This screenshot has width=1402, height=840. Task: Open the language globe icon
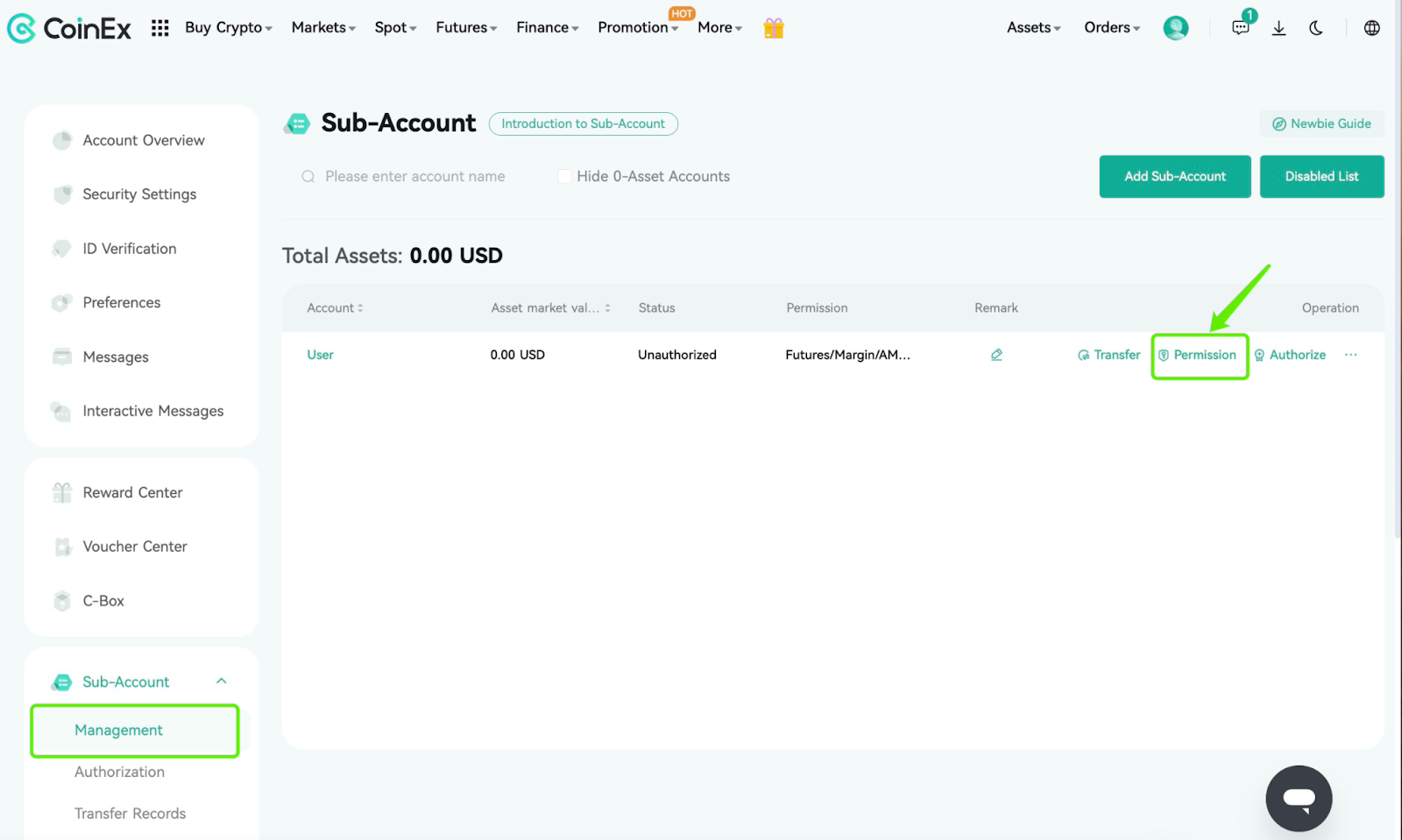click(1371, 28)
